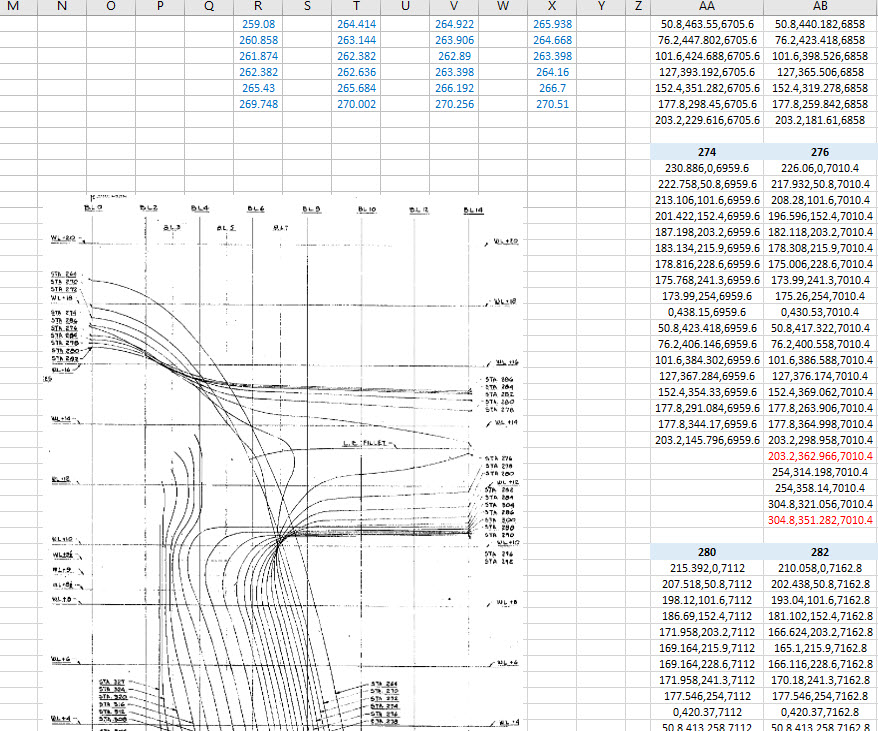Click cell with value 264.414
Screen dimensions: 878x731
[356, 24]
